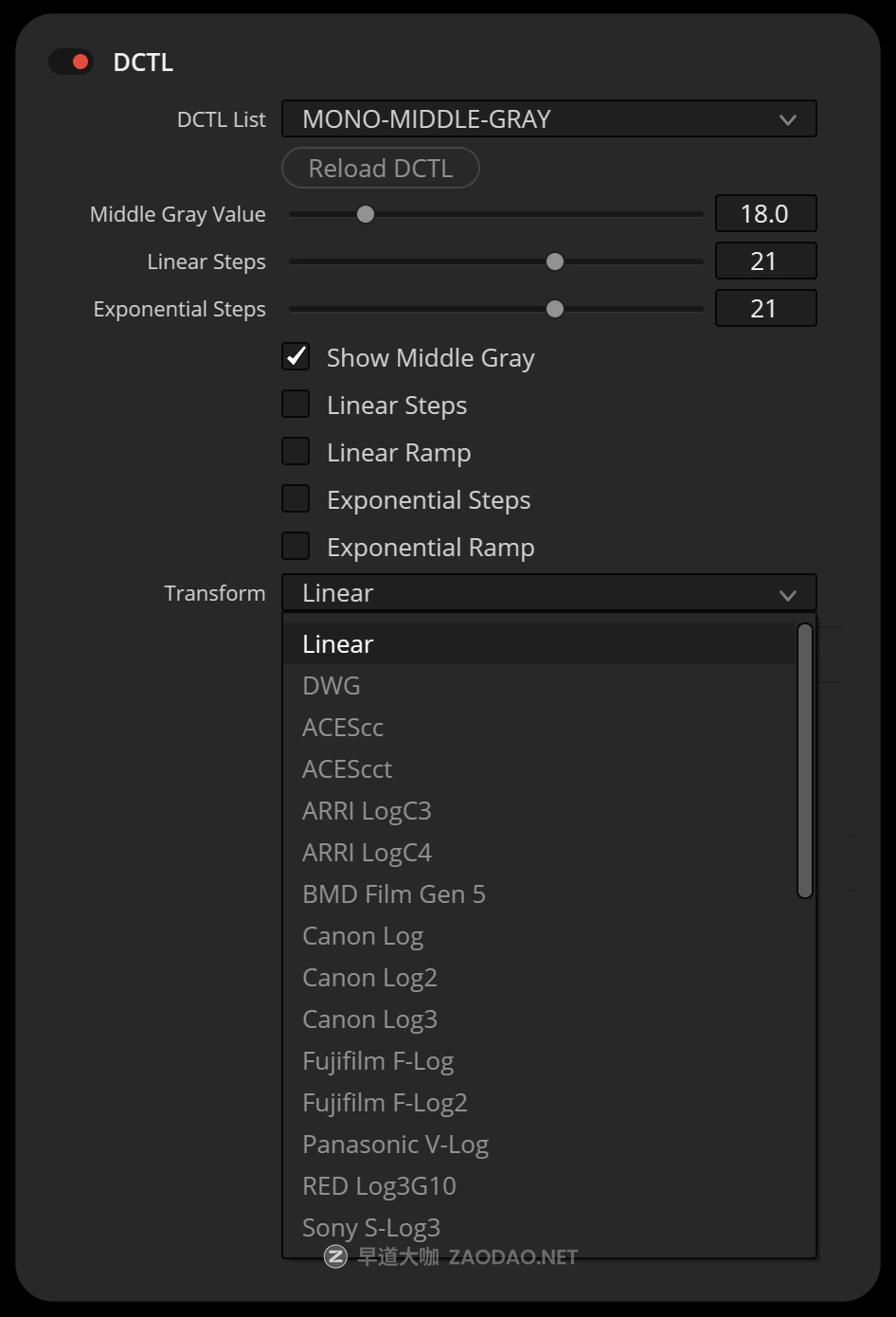Choose ACEScct transform option
Image resolution: width=896 pixels, height=1317 pixels.
(x=347, y=769)
